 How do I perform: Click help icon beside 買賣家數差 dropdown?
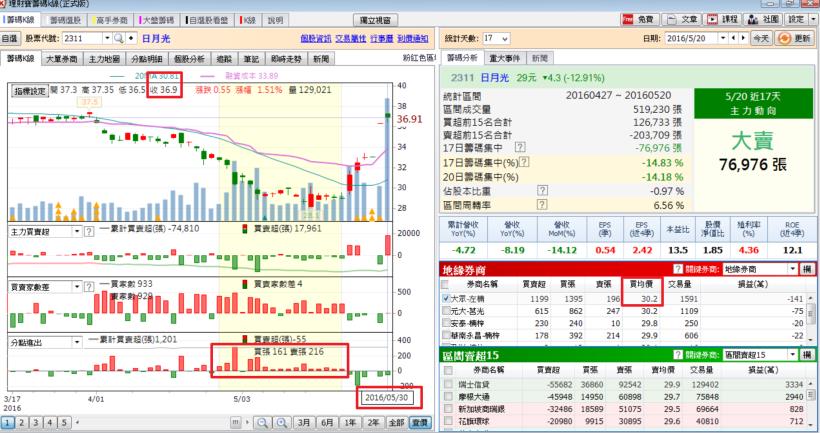(x=89, y=287)
